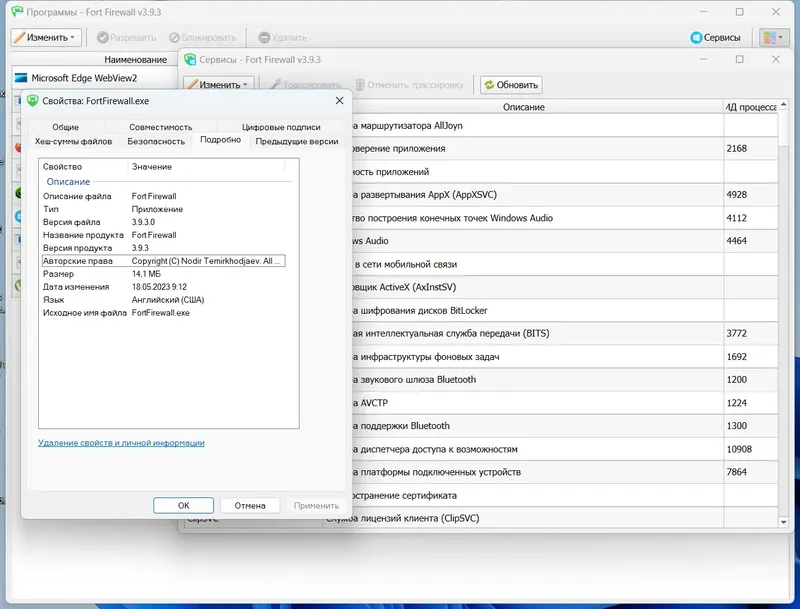Select Windows Audio endpoint builder row 4112
This screenshot has height=609, width=800.
(x=565, y=218)
